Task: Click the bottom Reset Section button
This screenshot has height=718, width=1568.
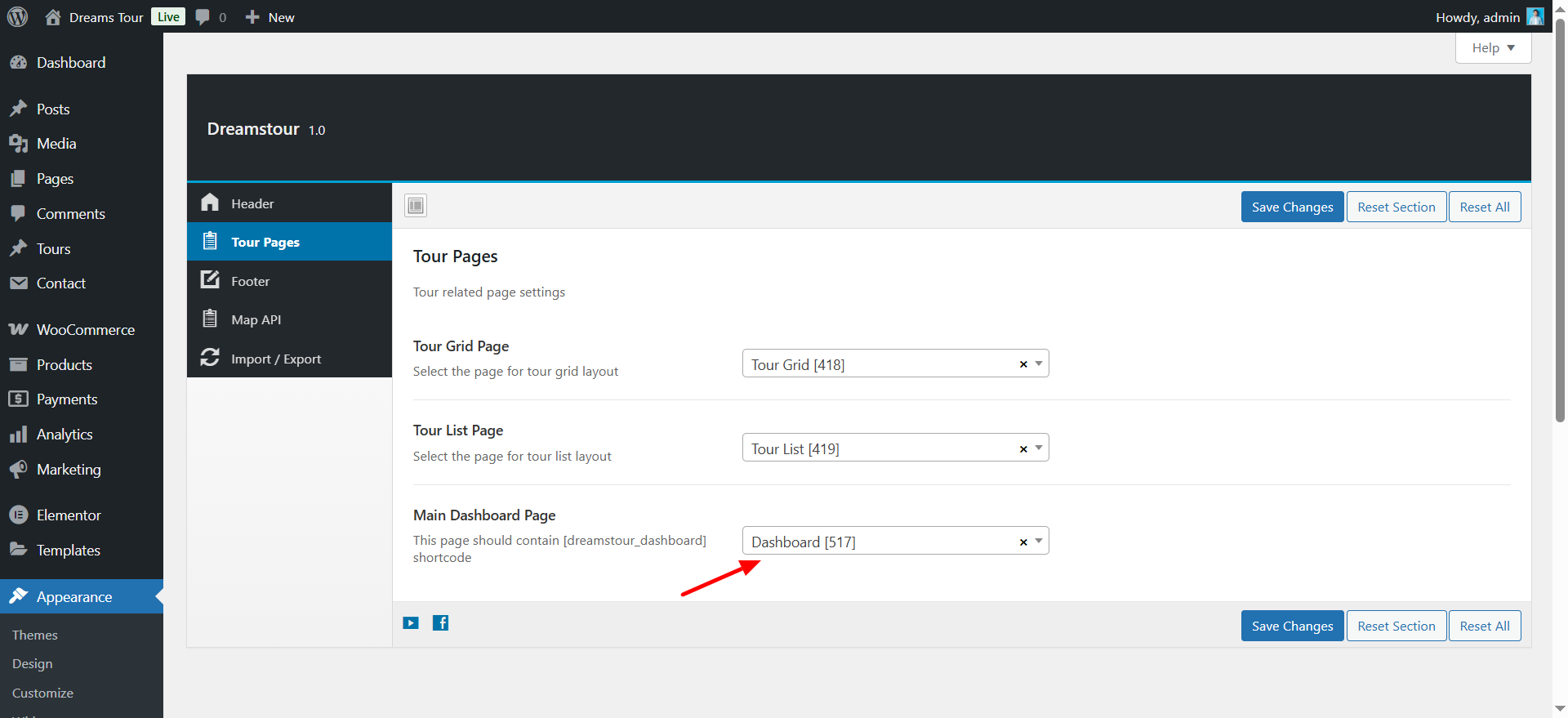Action: 1396,627
